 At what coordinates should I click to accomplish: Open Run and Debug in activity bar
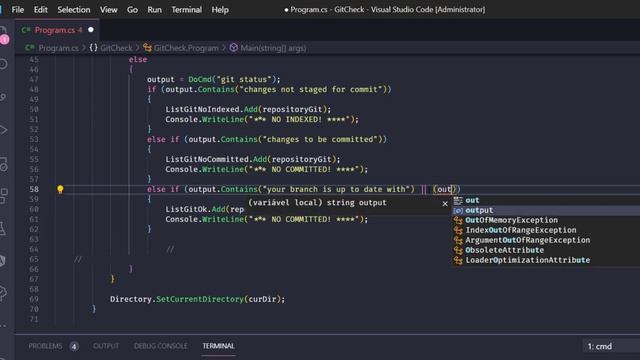[x=3, y=130]
